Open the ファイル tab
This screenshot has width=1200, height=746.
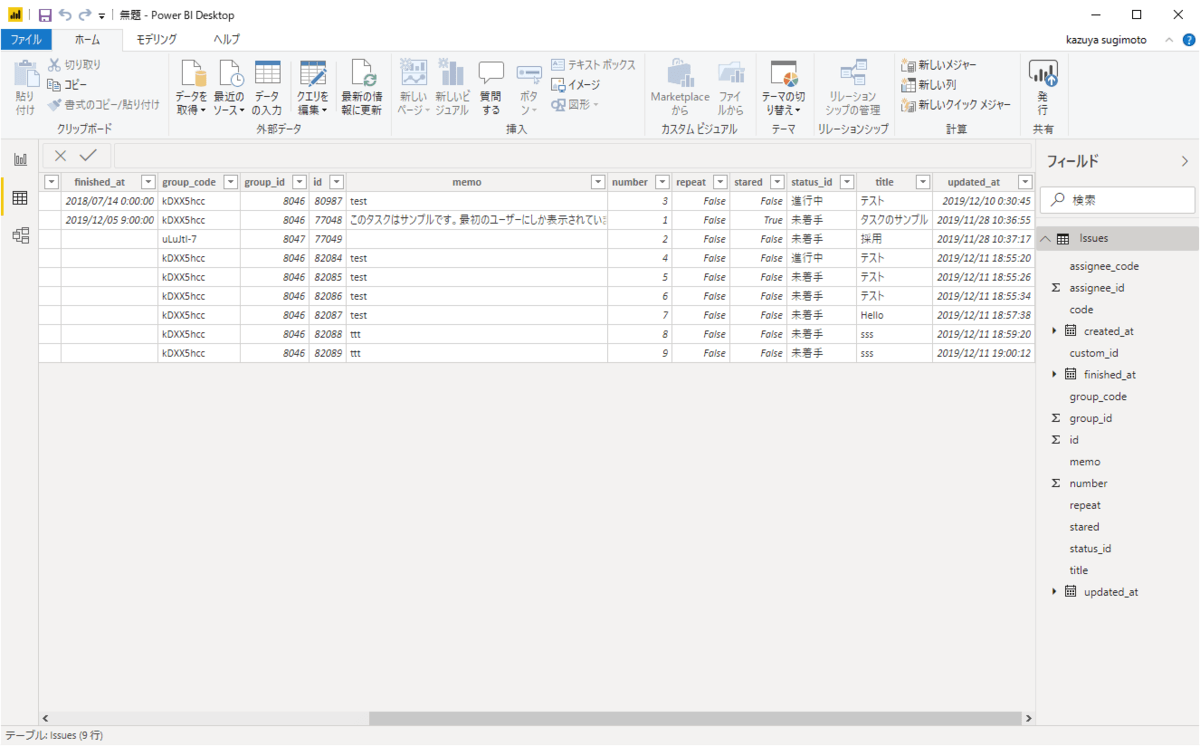point(26,40)
